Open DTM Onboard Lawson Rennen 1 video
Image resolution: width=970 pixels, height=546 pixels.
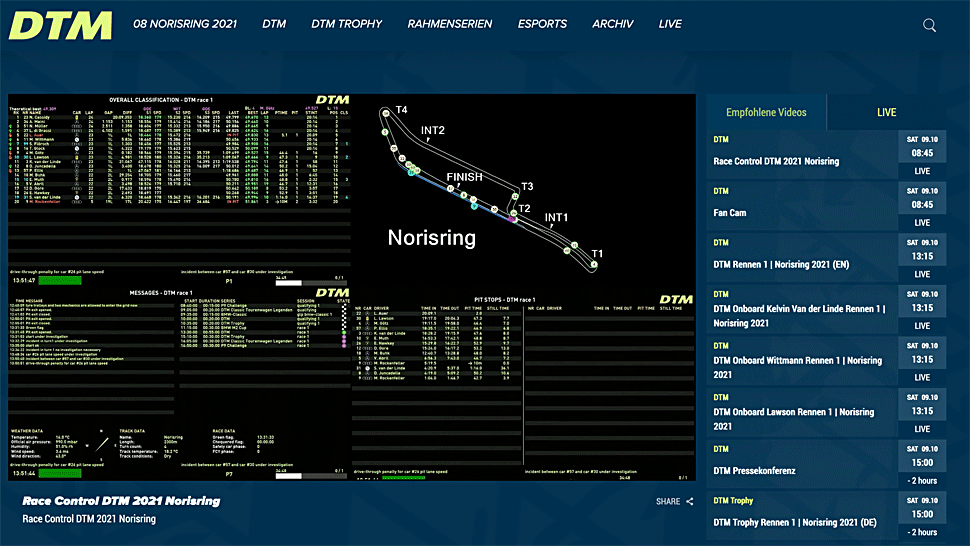point(794,419)
